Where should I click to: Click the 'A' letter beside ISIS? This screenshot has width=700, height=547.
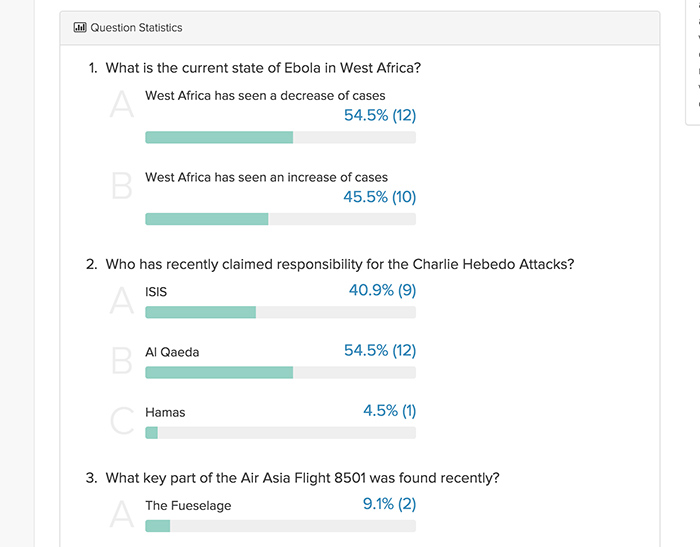click(121, 301)
